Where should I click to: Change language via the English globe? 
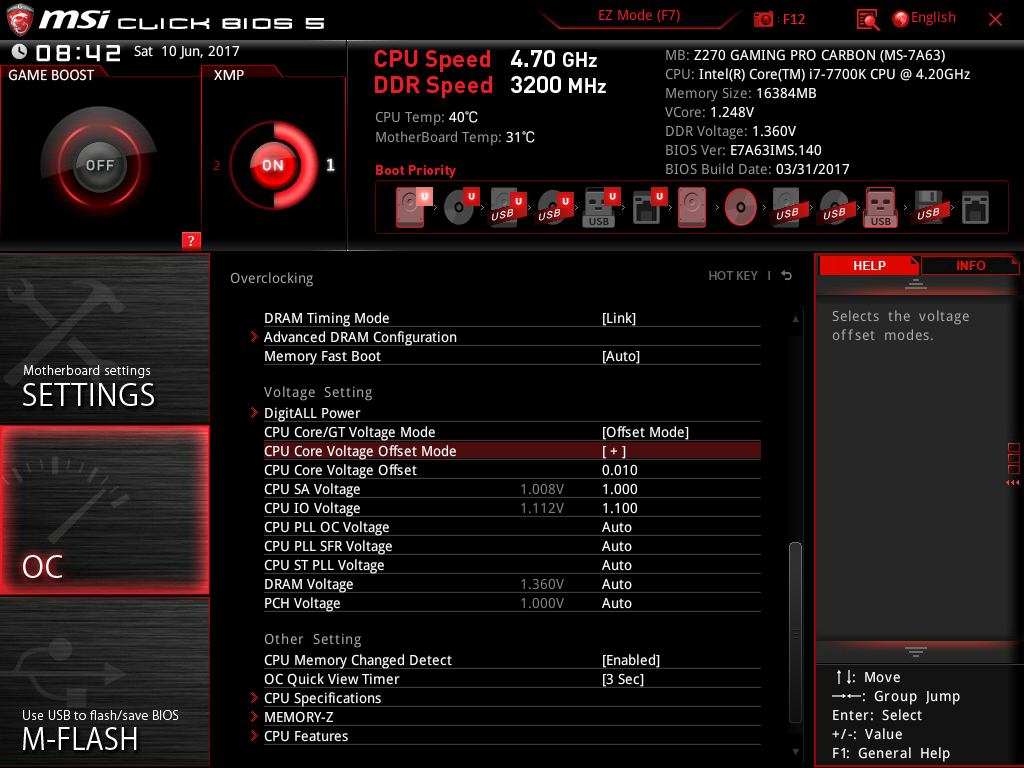924,18
